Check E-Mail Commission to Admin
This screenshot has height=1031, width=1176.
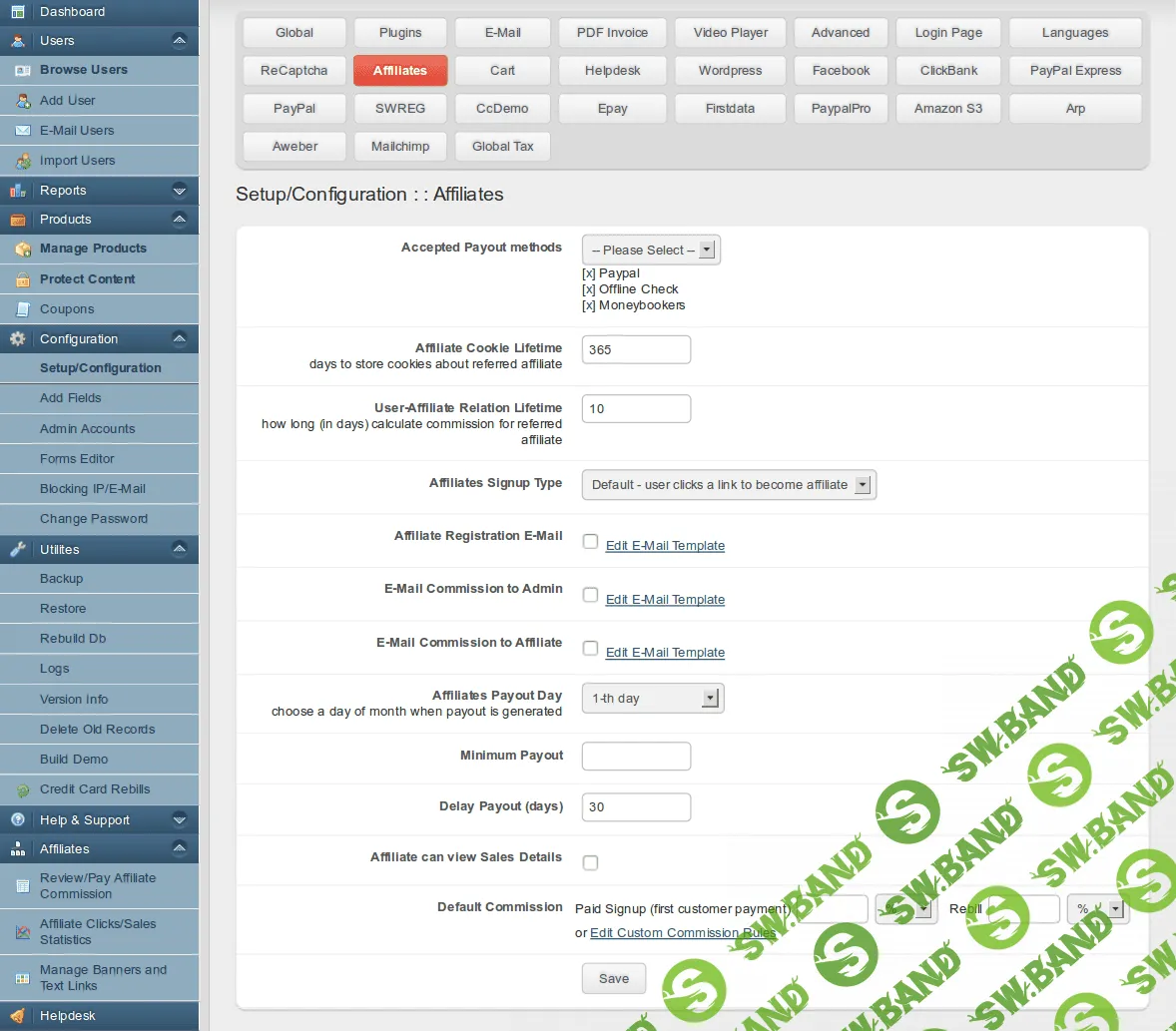590,594
